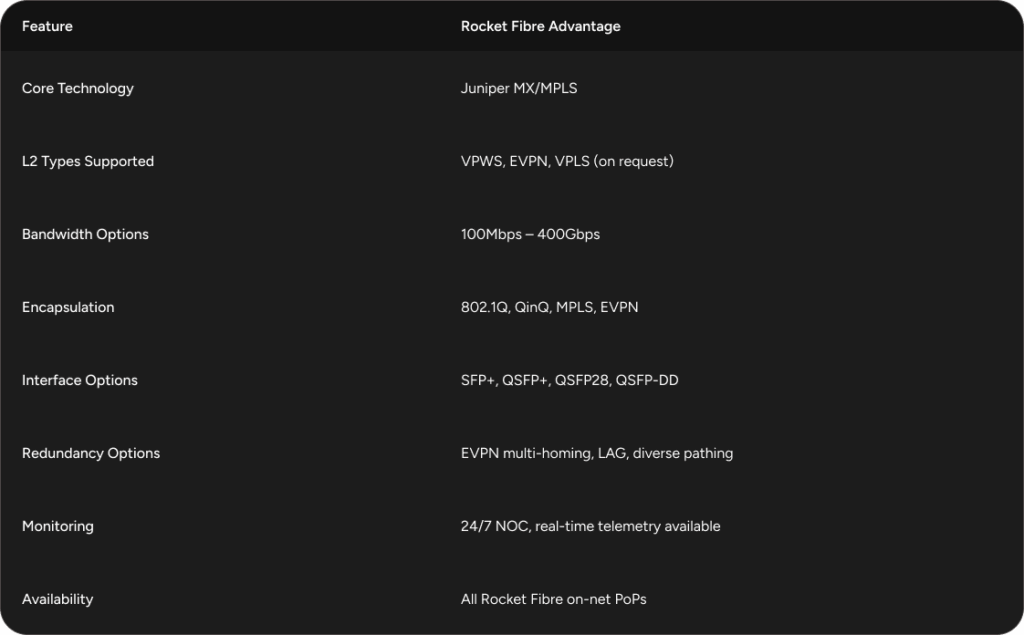Screen dimensions: 1024x635
Task: Select the 'All Rocket Fibre on-net PoPs' value
Action: coord(553,599)
